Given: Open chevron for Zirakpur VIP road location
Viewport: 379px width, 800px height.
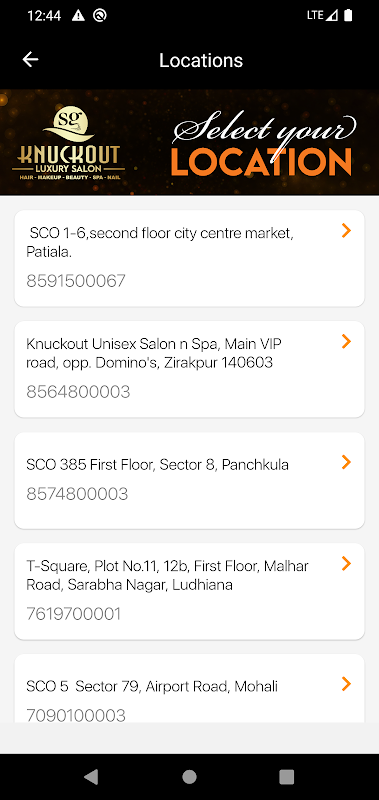Looking at the screenshot, I should click(x=346, y=341).
